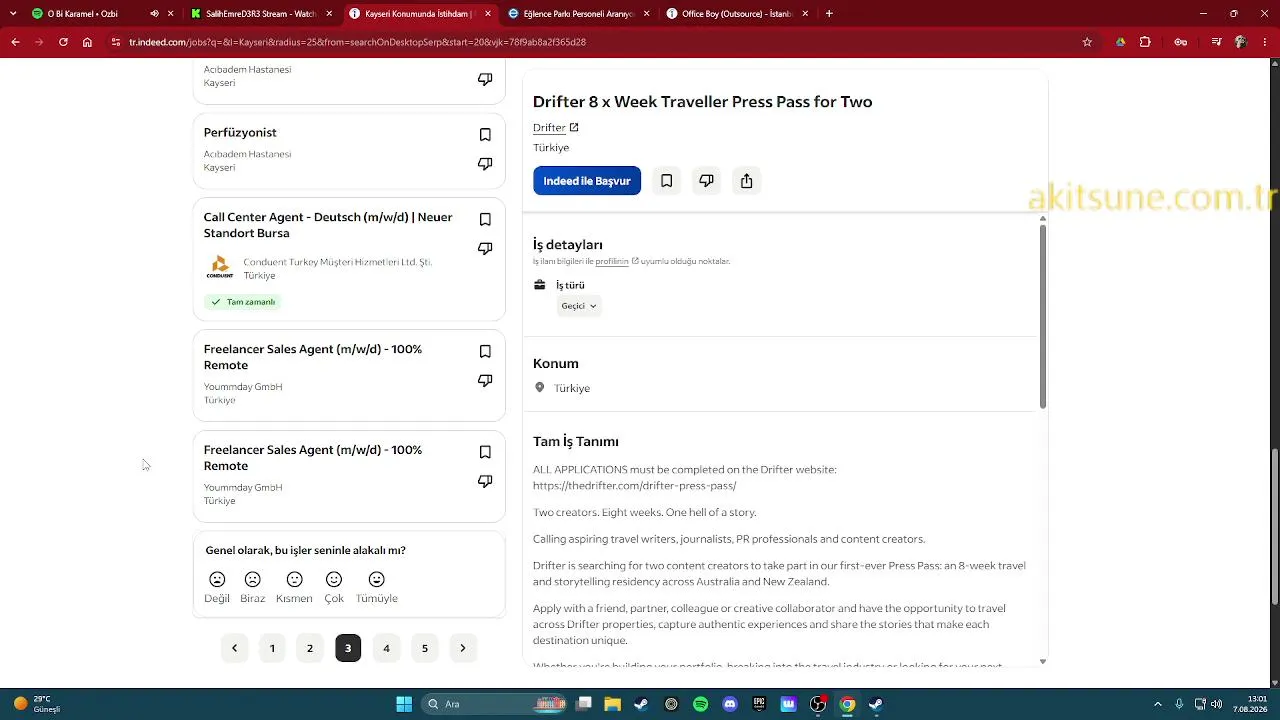The height and width of the screenshot is (720, 1280).
Task: Go to previous results page arrow
Action: (234, 648)
